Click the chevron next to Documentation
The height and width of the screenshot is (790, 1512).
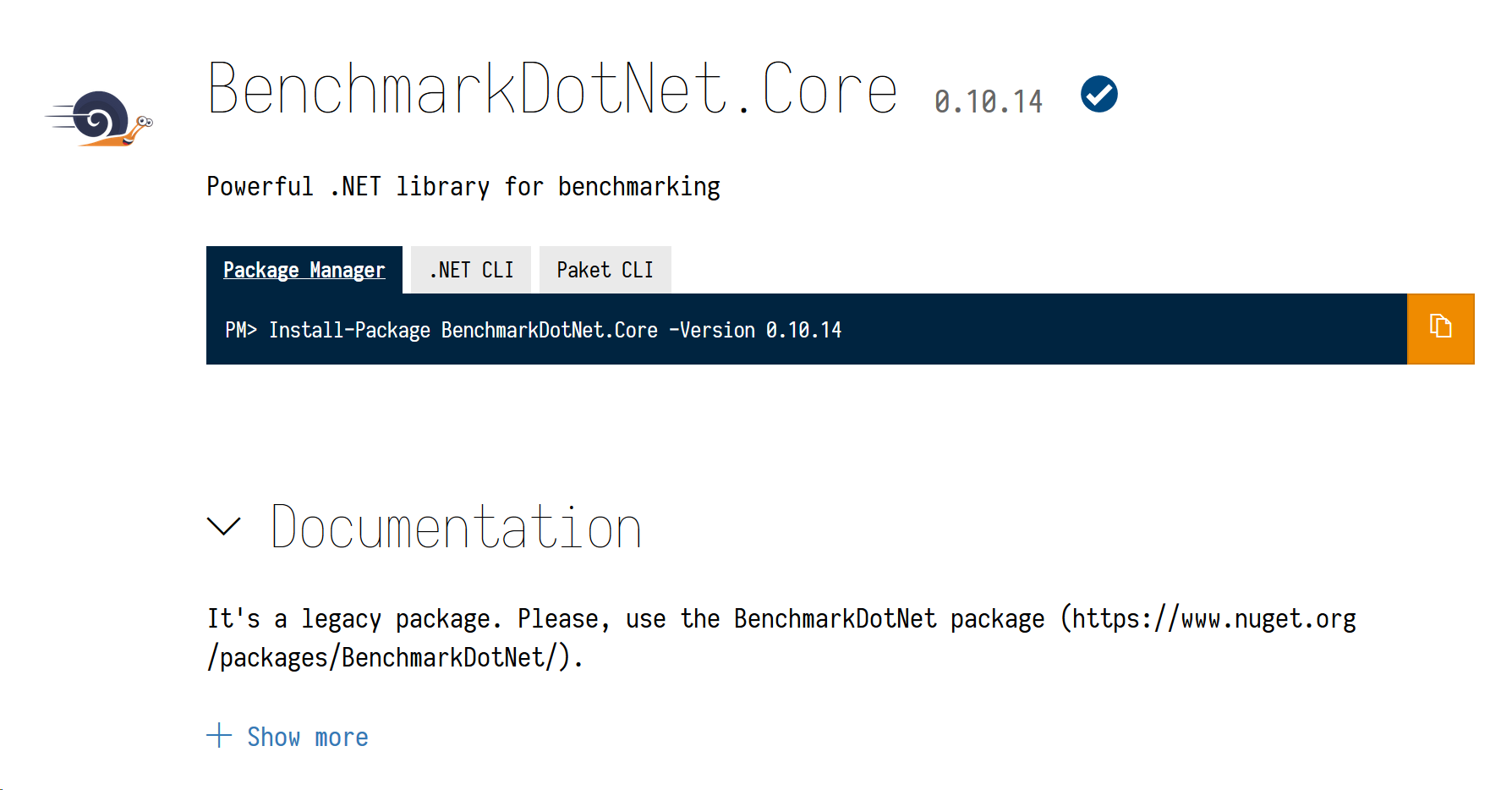click(223, 527)
